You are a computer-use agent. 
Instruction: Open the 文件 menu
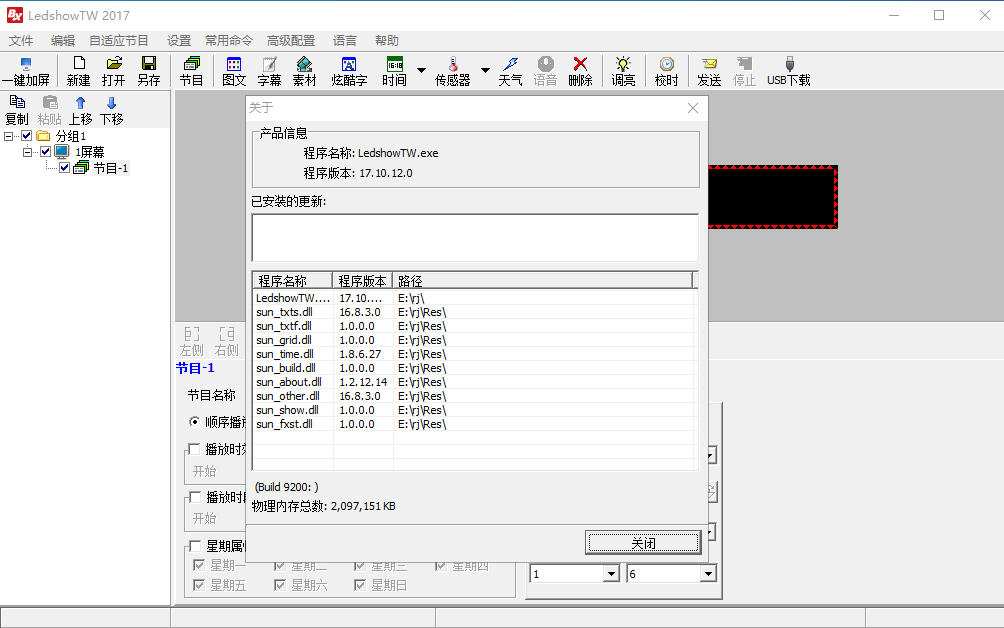tap(20, 40)
